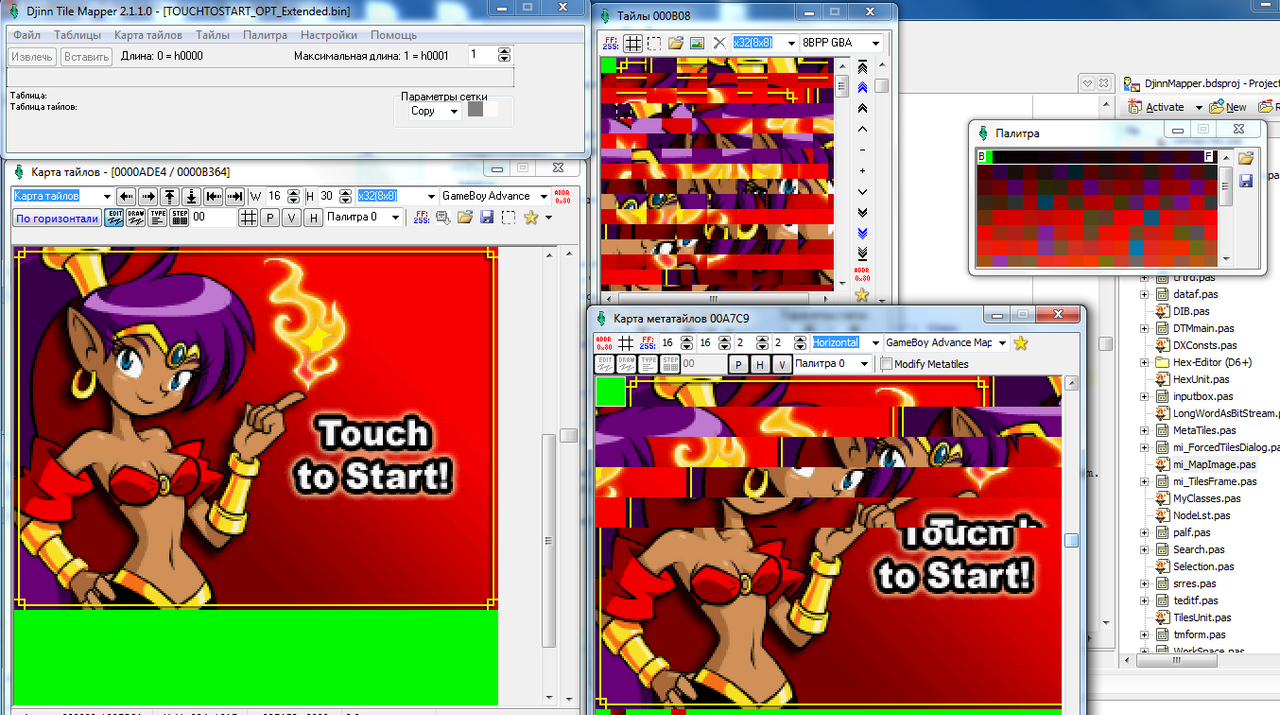Click the minus icon in Тайлы navigation column
Screen dimensions: 1280x715
pos(862,150)
